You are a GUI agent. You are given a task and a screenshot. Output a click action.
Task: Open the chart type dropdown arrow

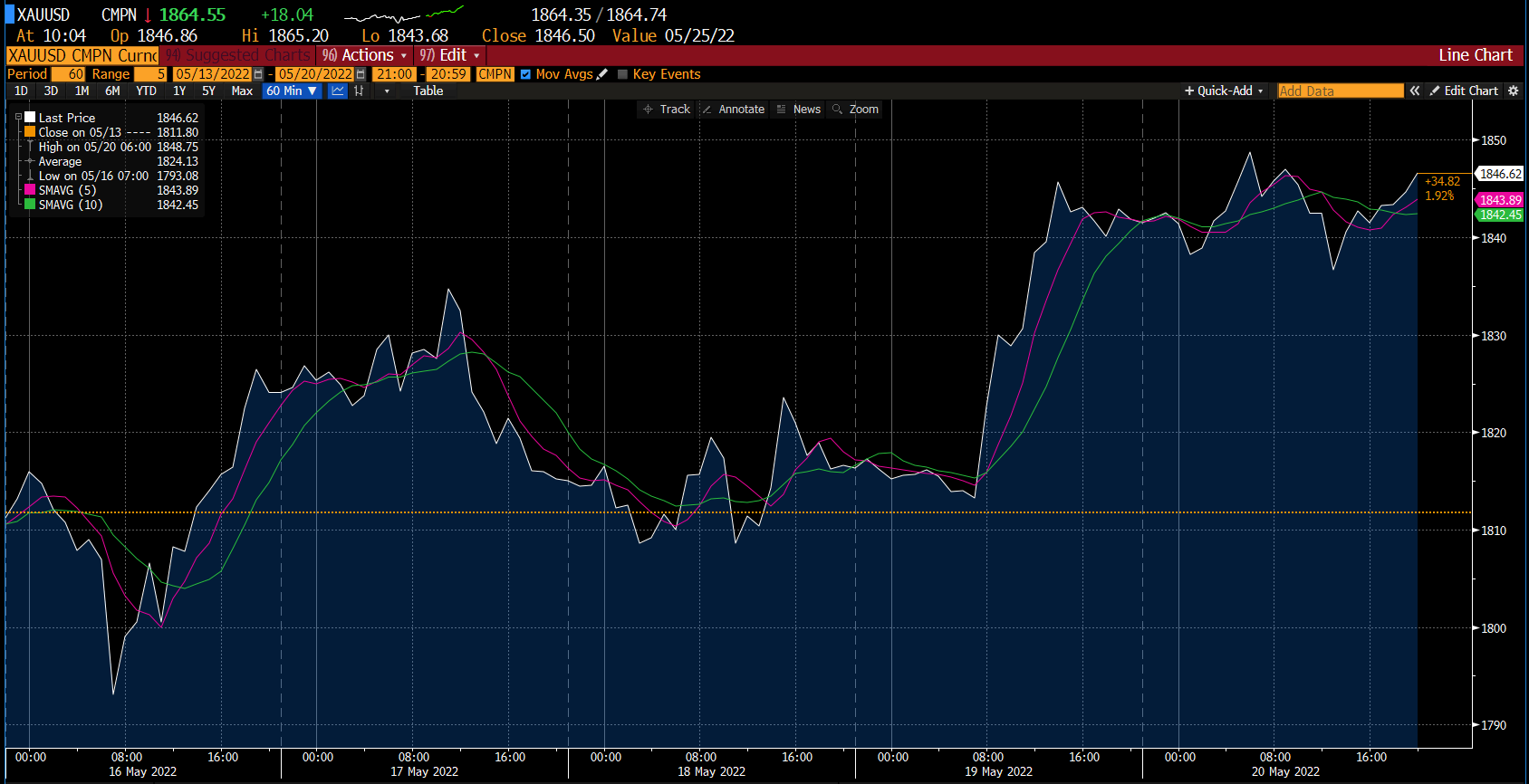click(x=387, y=91)
